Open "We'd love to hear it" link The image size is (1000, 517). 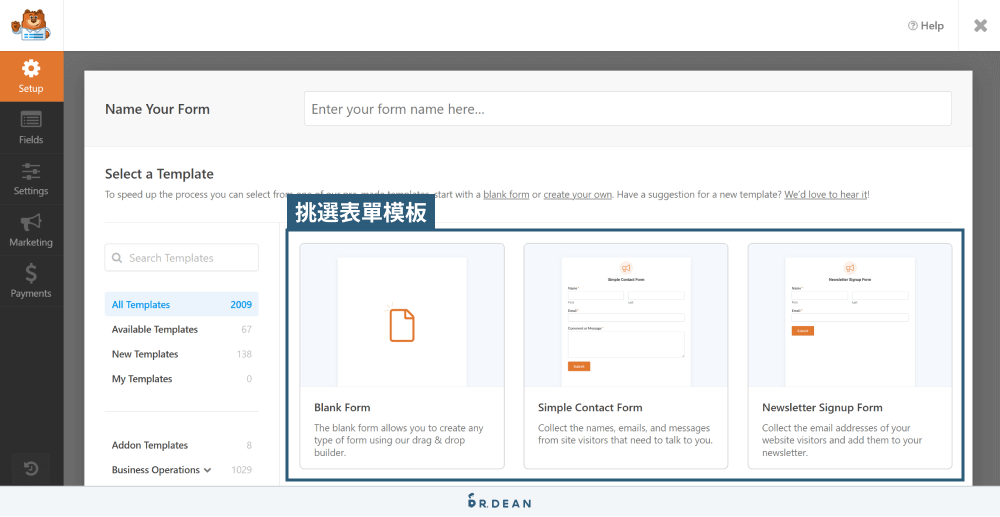[826, 194]
